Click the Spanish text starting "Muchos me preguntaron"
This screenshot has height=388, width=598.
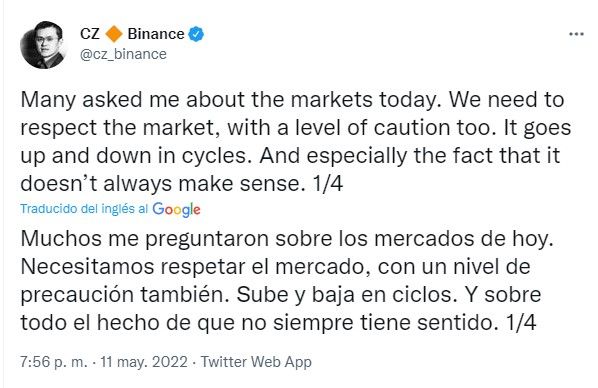287,281
